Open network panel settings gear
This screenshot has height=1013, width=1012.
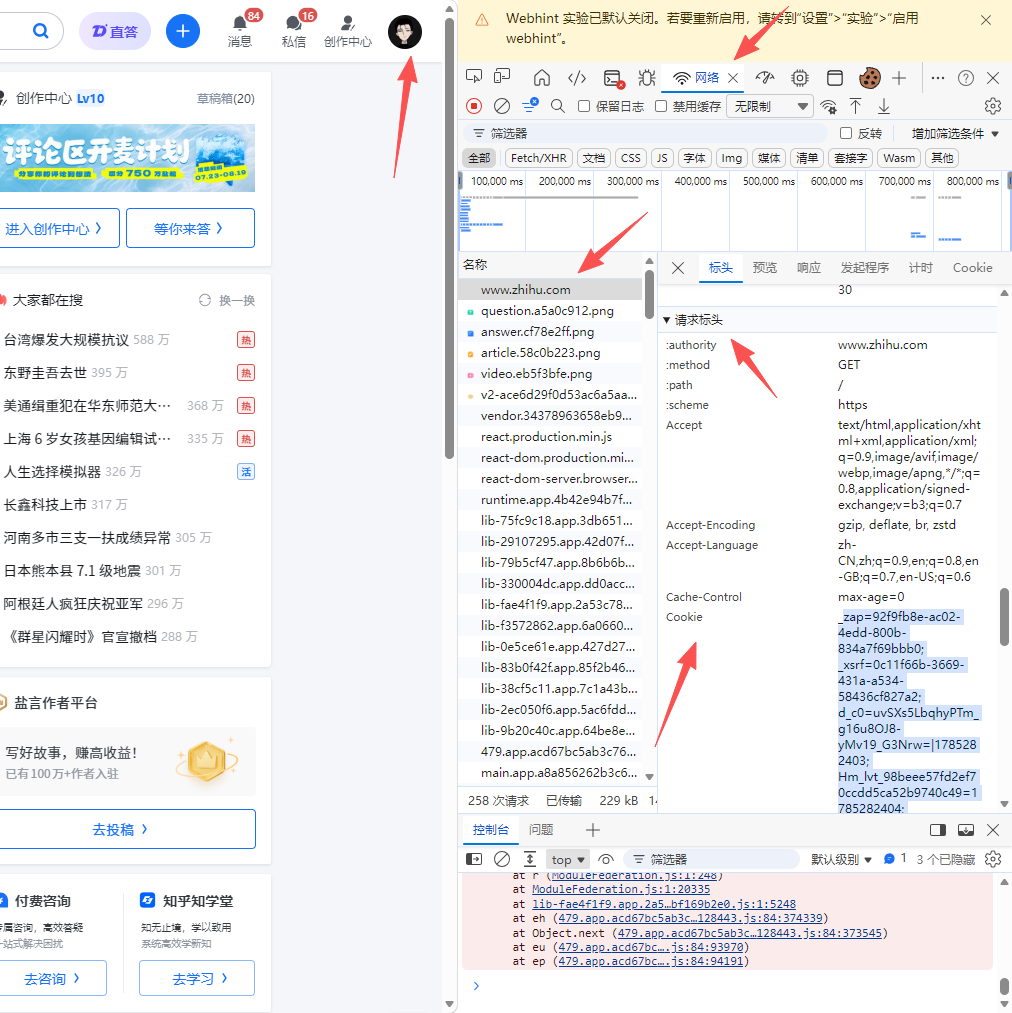click(993, 106)
